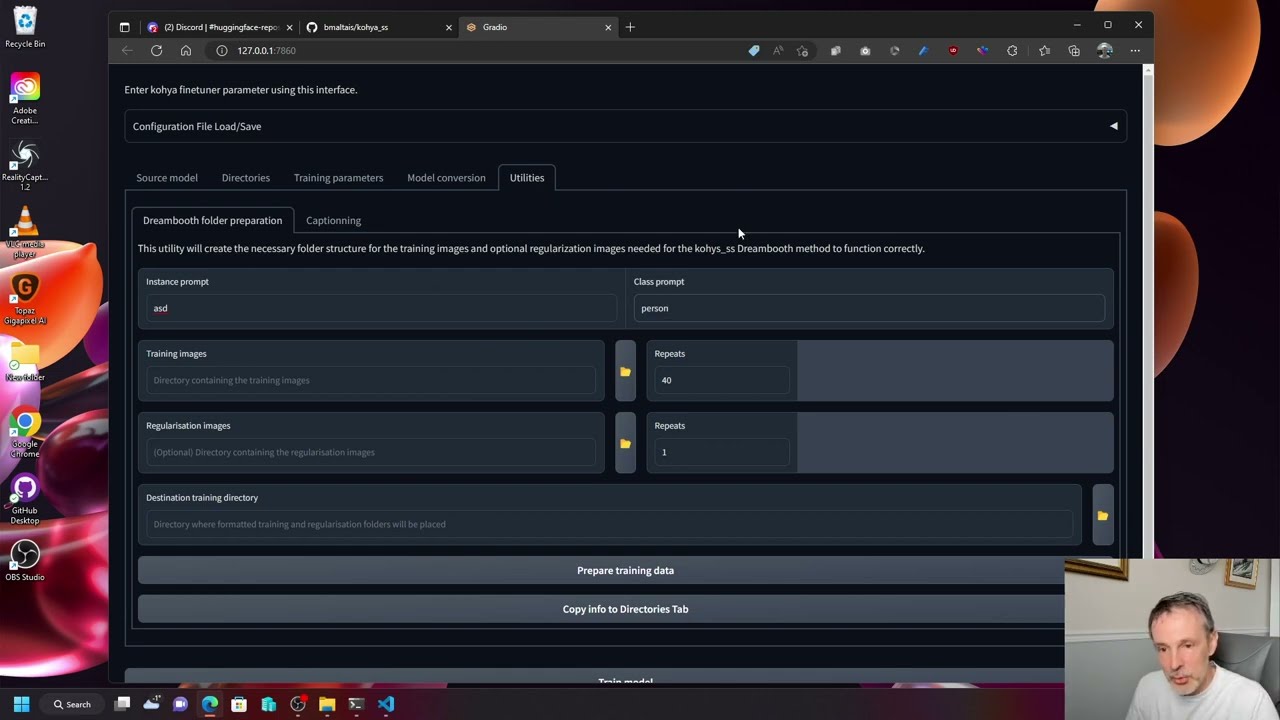Open the Recycle Bin desktop icon

coord(25,28)
